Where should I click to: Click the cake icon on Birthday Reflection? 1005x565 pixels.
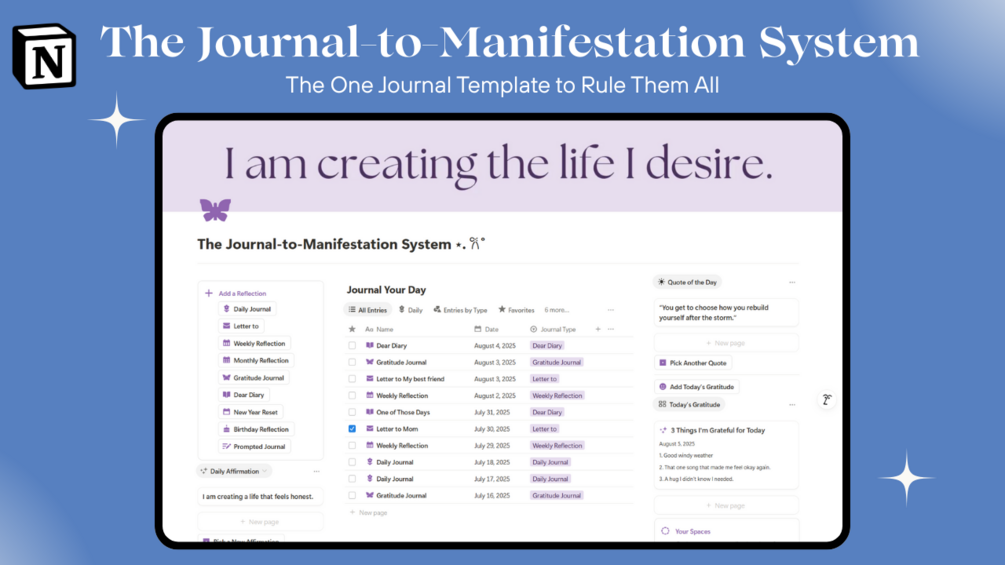tap(226, 429)
